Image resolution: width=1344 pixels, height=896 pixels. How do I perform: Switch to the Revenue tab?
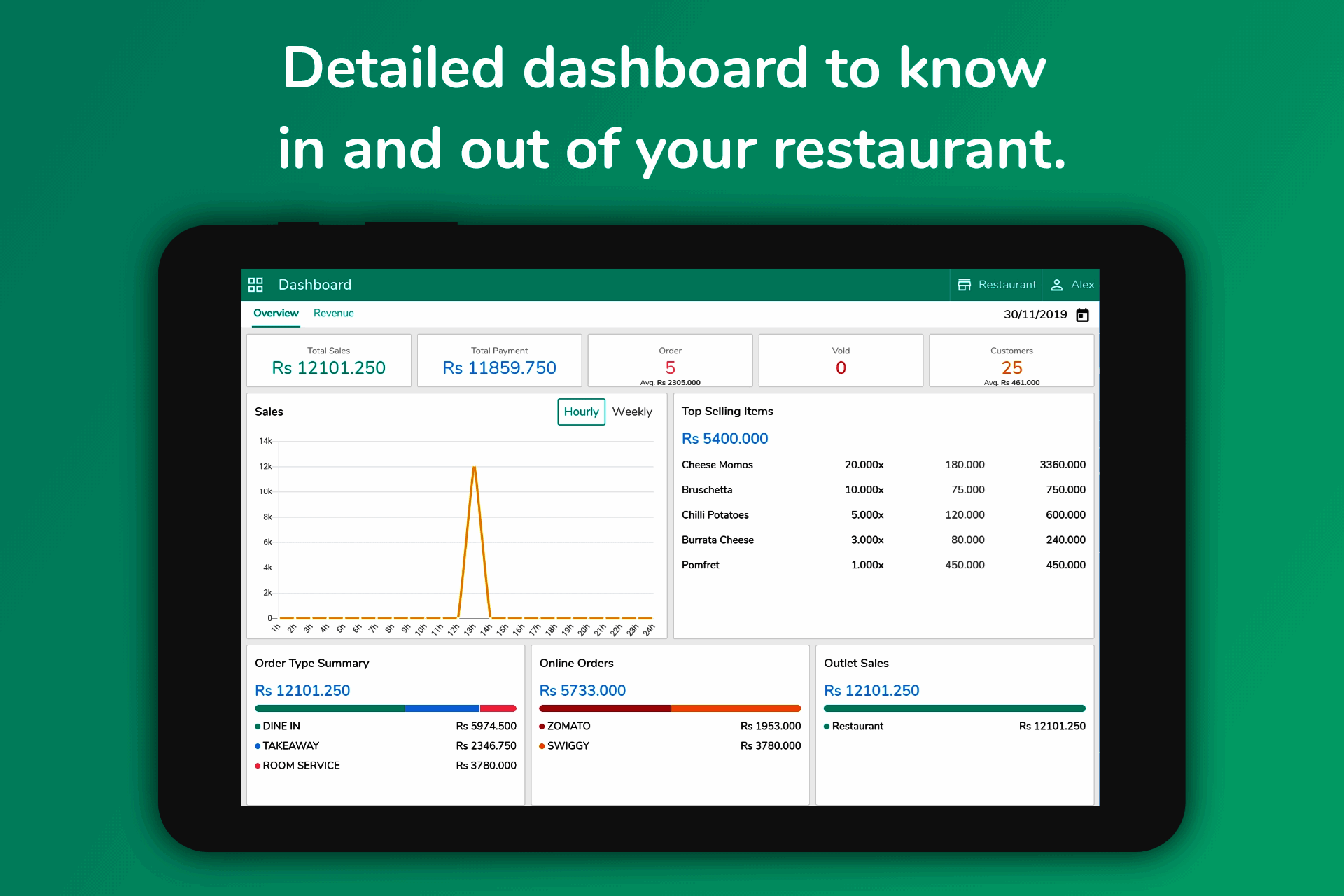(333, 313)
